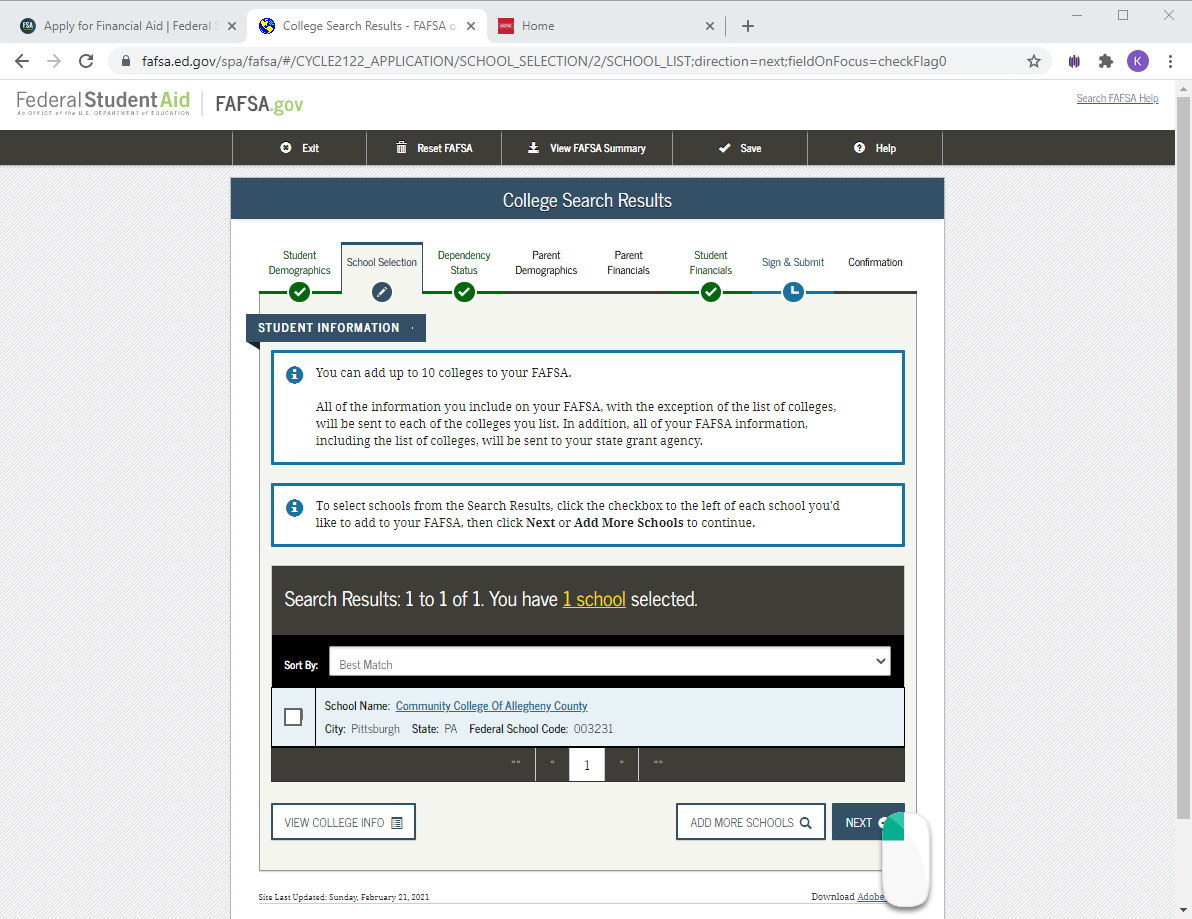1192x919 pixels.
Task: Click Reset FAFSA in the toolbar
Action: [434, 148]
